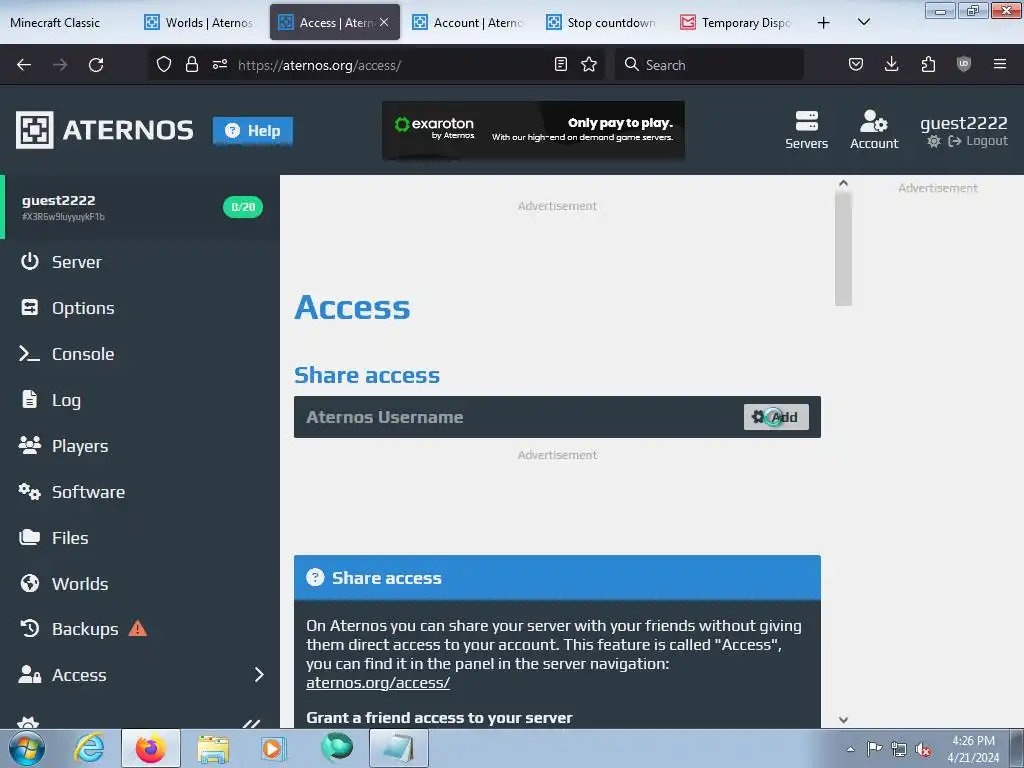Click the site permissions icon
Viewport: 1024px width, 768px height.
(219, 65)
